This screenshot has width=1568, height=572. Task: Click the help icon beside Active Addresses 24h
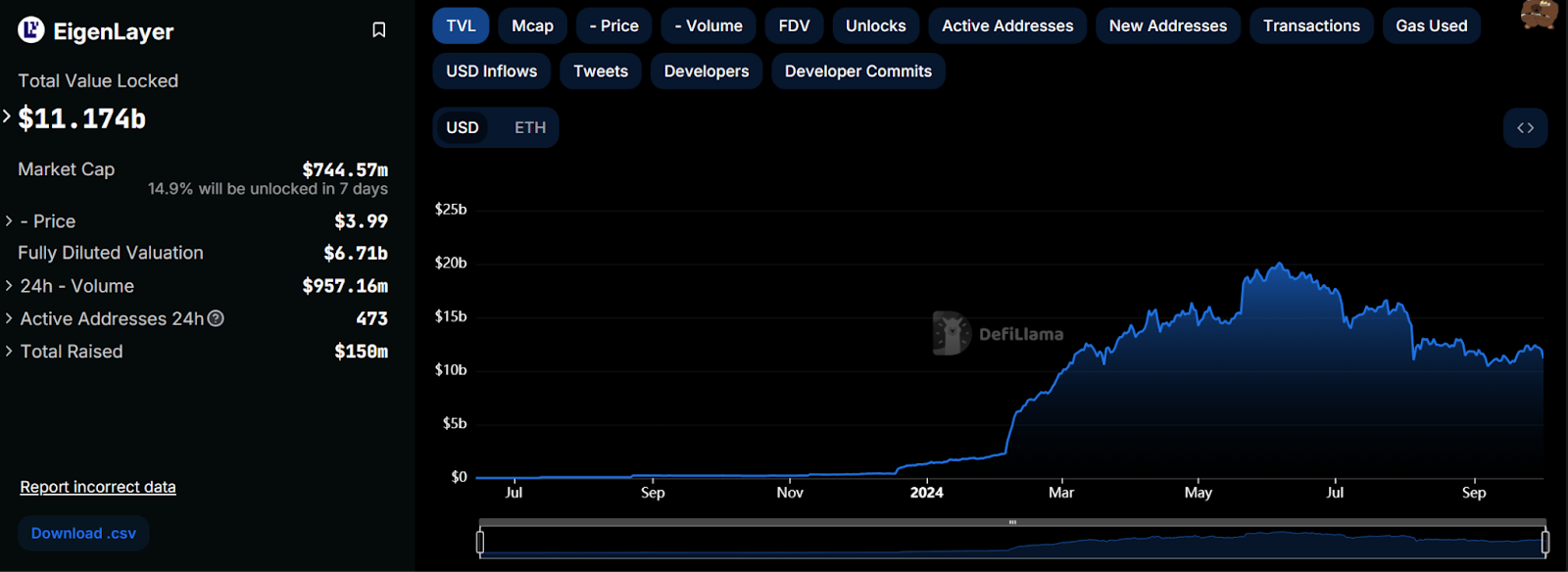pyautogui.click(x=217, y=318)
